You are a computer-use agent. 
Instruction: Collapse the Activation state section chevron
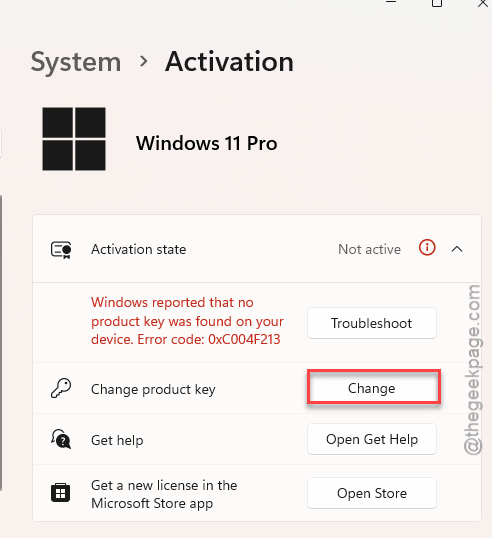point(457,249)
